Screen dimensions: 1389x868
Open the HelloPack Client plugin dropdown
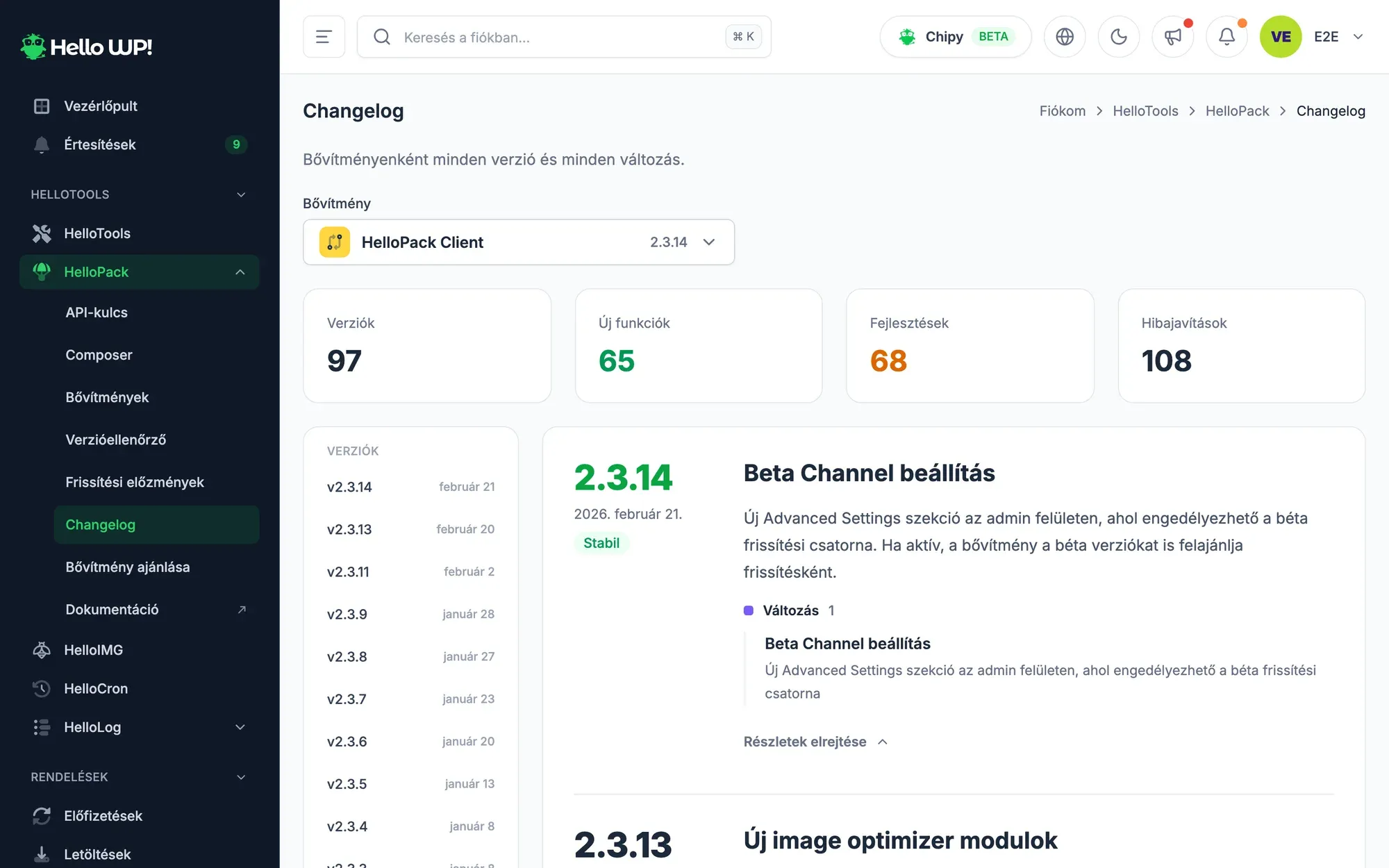pos(519,242)
